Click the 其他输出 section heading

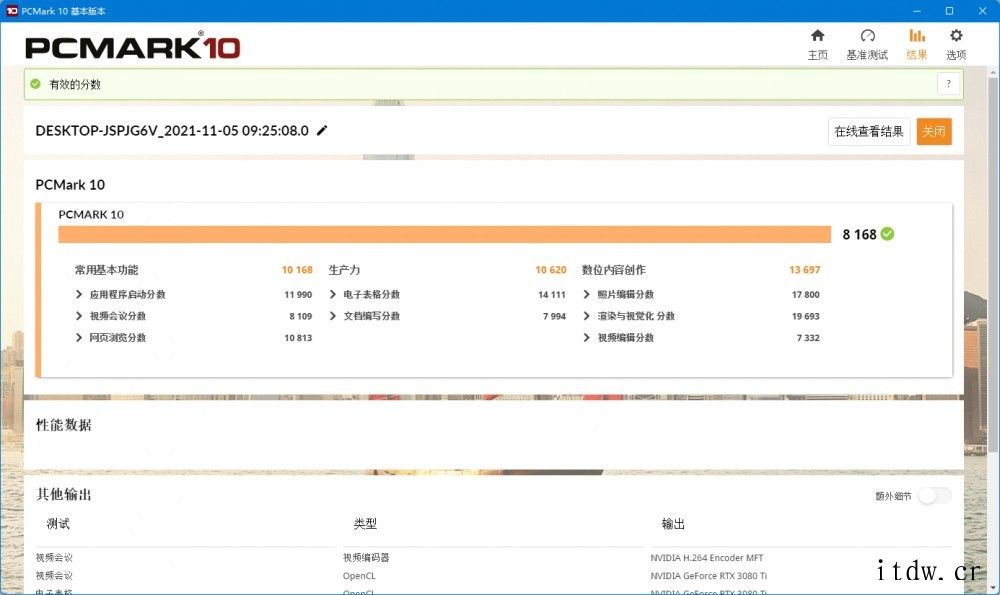64,494
